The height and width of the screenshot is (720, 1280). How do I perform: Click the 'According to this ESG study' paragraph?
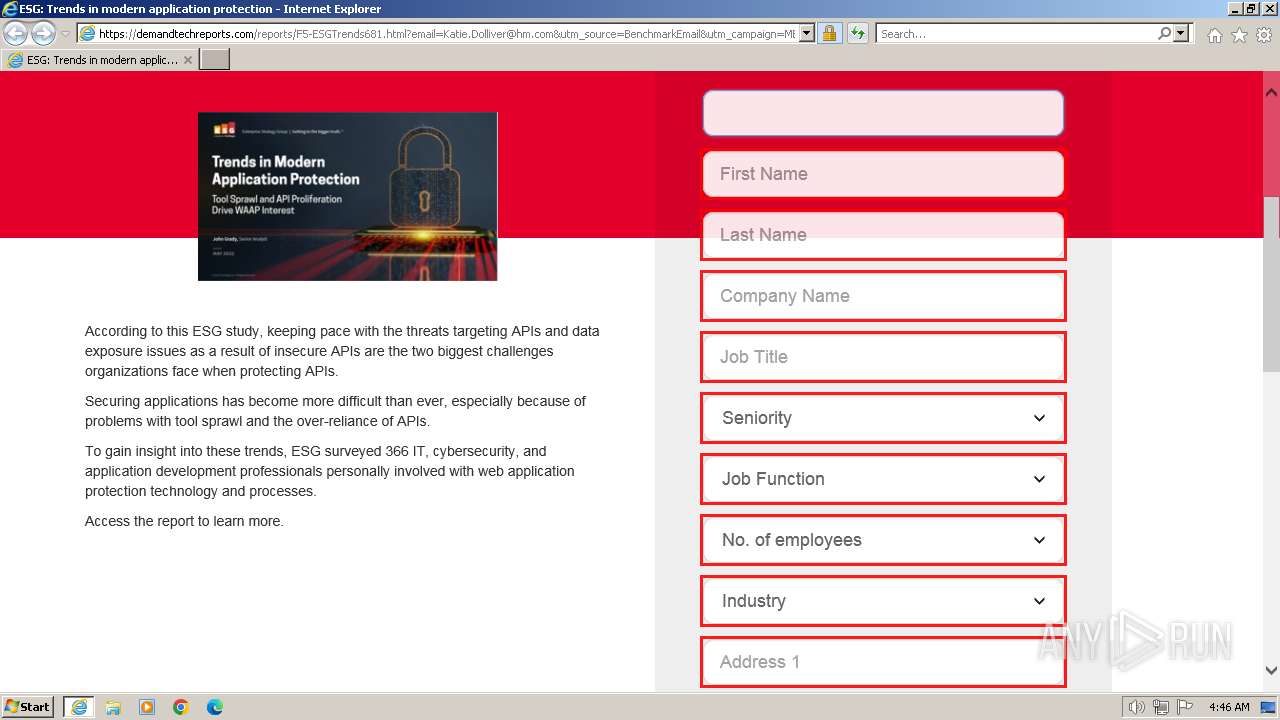point(342,351)
